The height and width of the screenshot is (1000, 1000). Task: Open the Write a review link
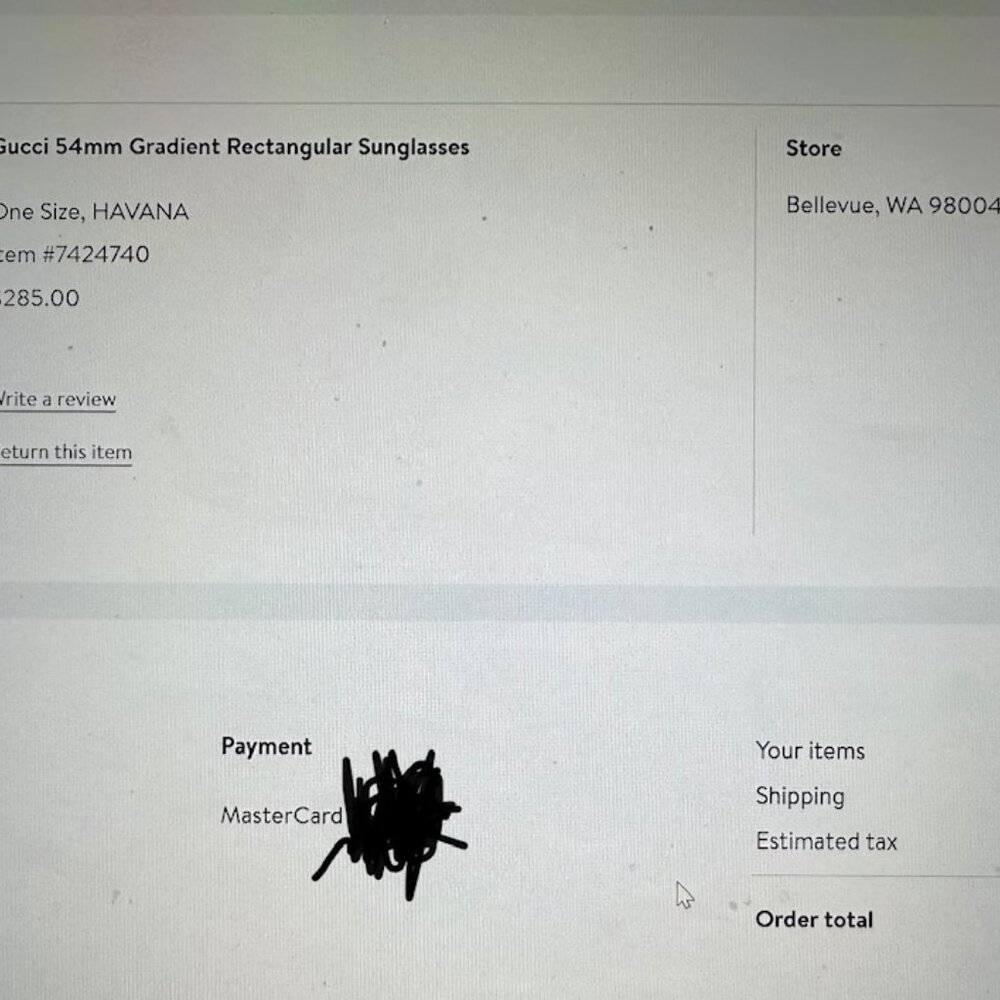(x=57, y=400)
